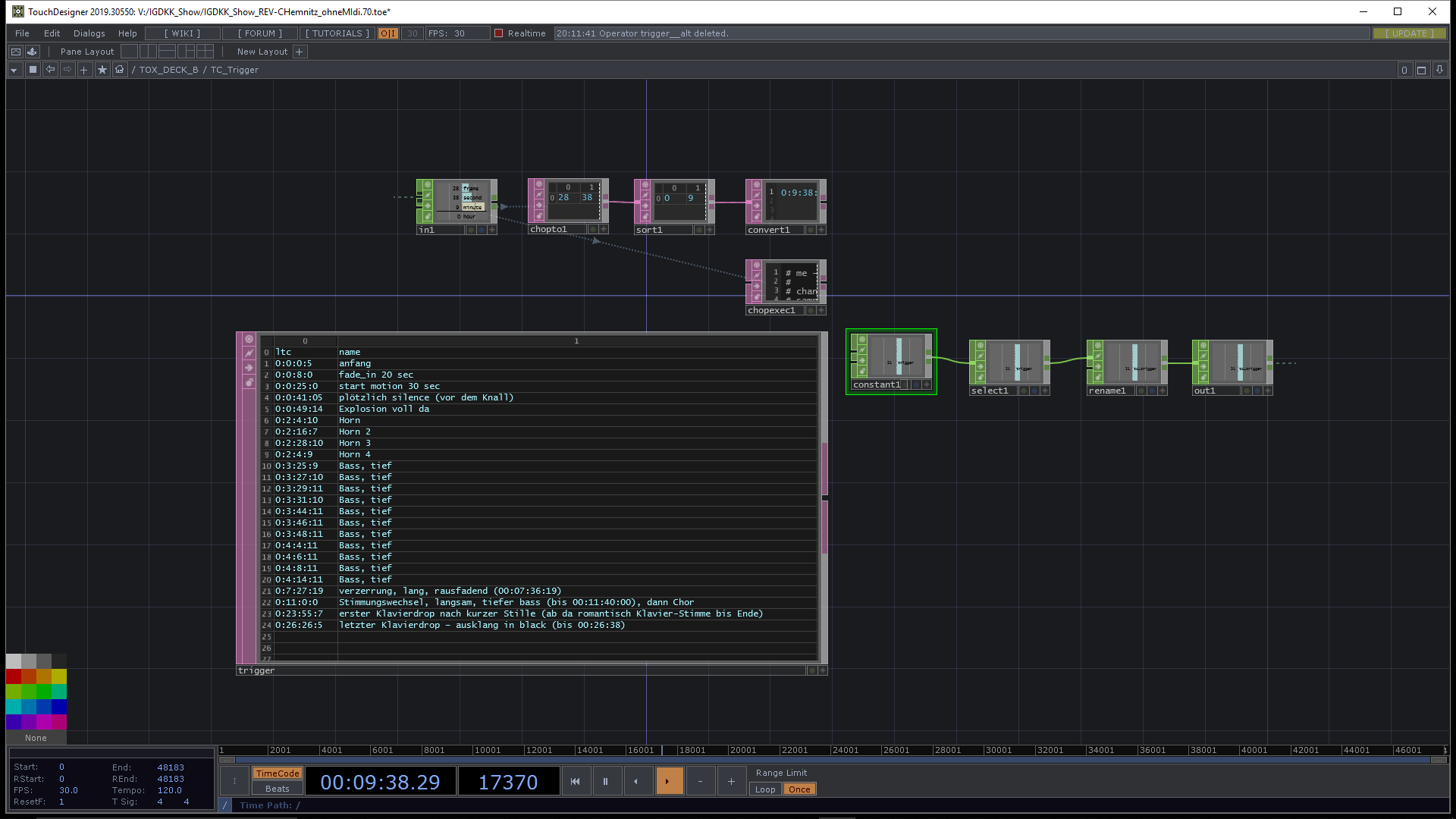Select the yellow color swatch
Image resolution: width=1456 pixels, height=819 pixels.
click(59, 676)
